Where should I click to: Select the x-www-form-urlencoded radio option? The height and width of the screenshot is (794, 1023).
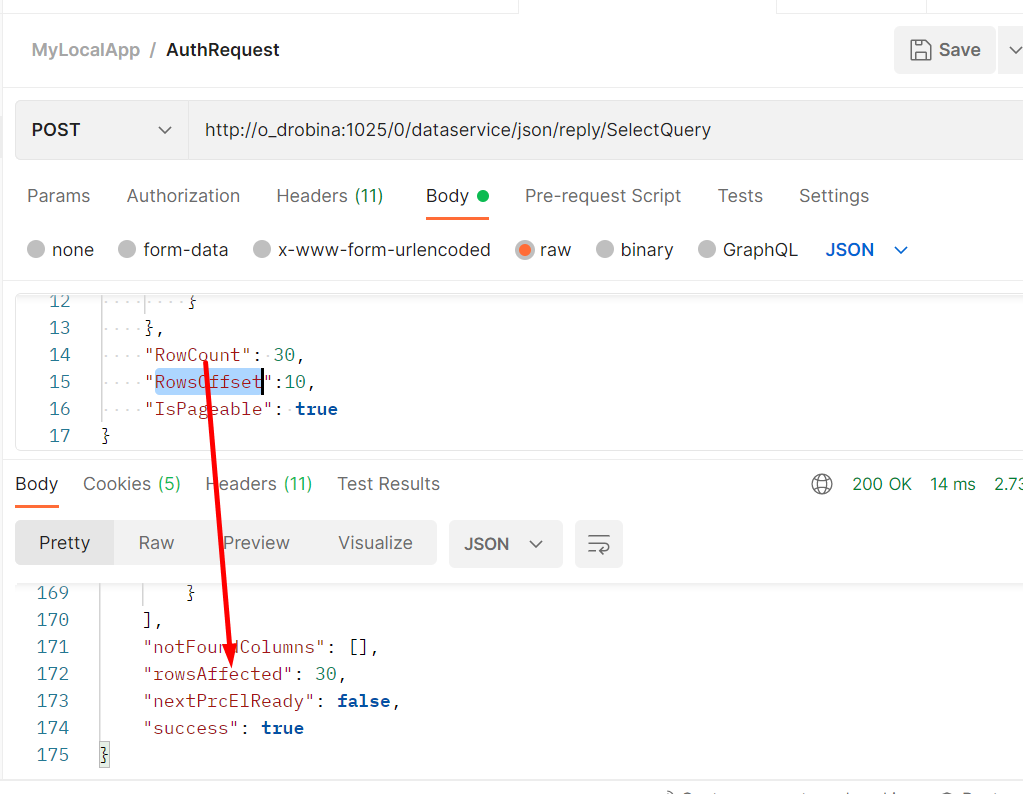(262, 249)
